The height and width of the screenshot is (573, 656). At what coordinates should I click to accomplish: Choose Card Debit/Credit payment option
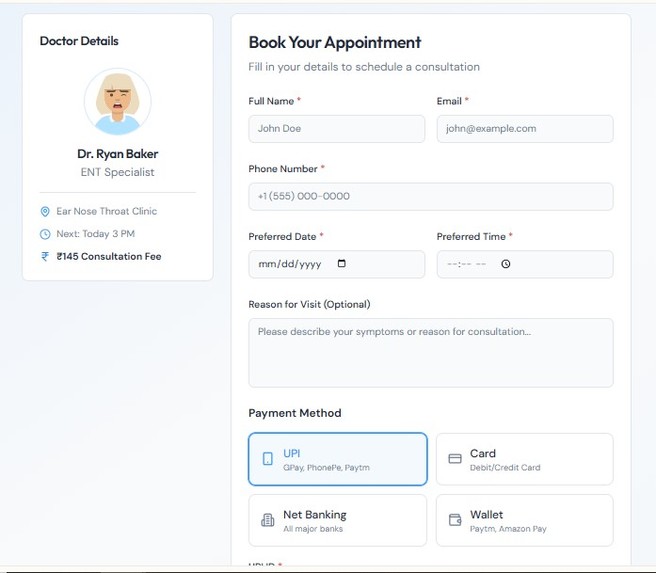tap(525, 459)
